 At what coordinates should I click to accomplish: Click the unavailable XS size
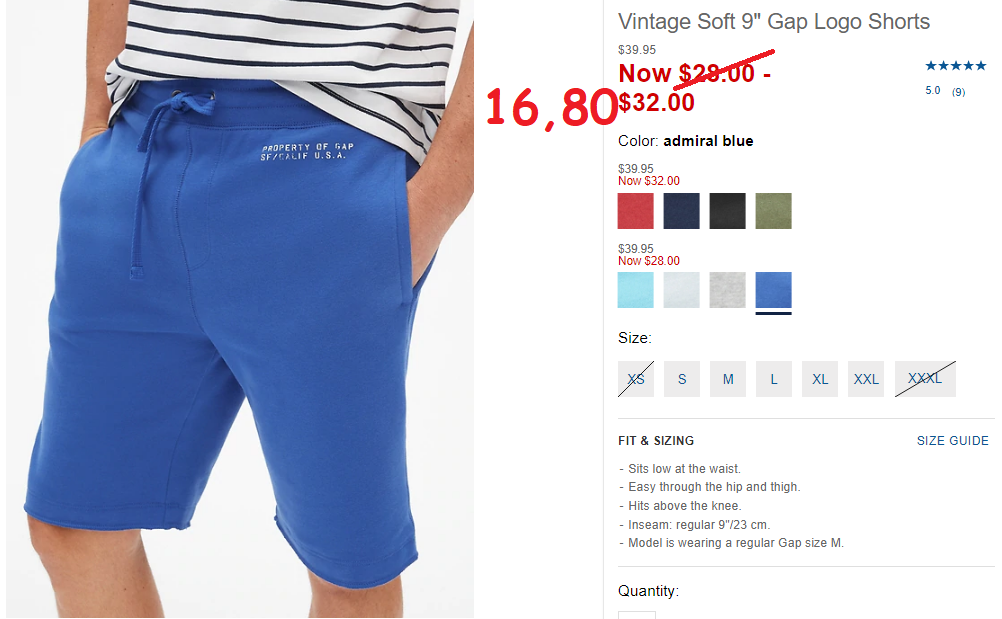point(636,379)
